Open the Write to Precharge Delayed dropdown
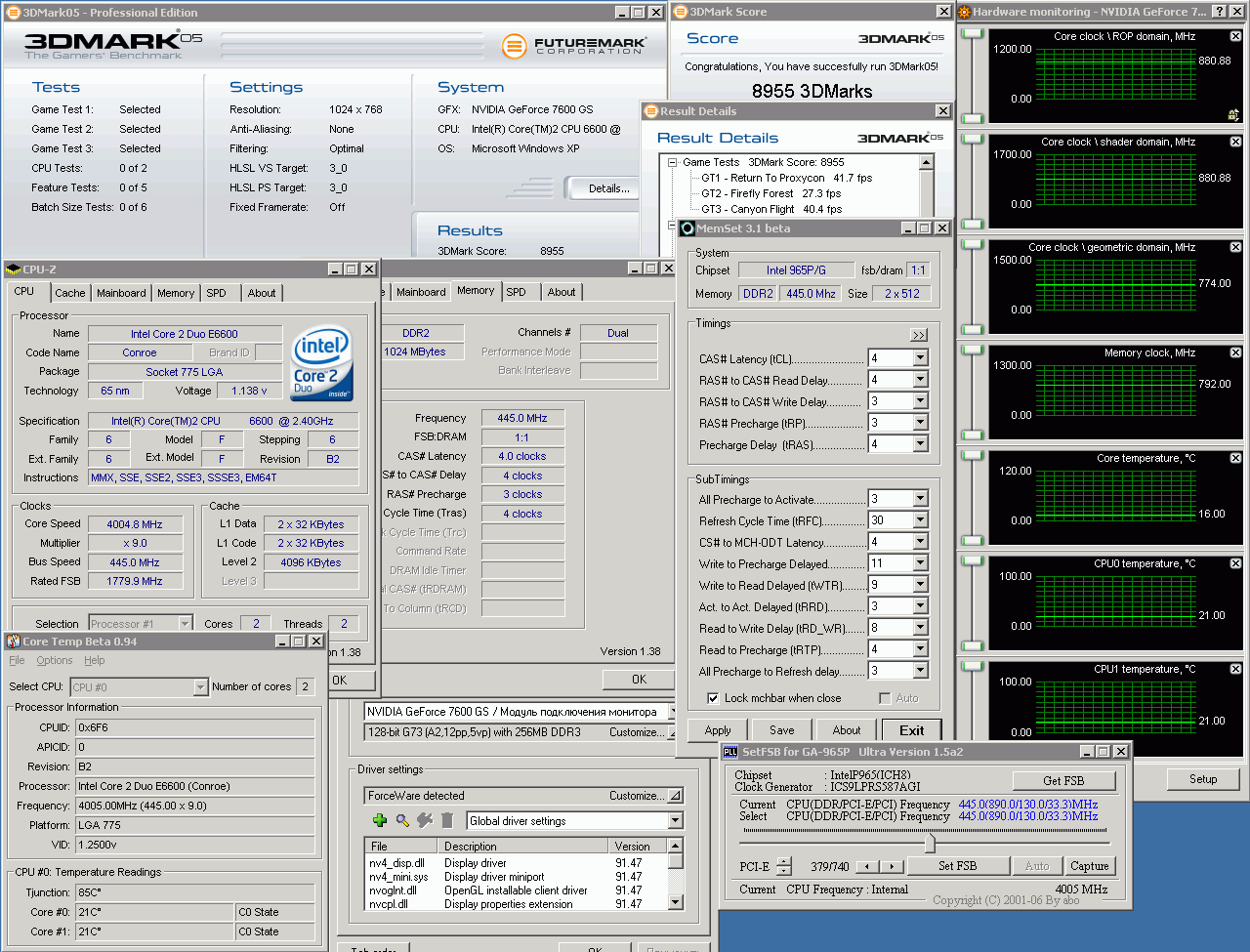The height and width of the screenshot is (952, 1250). (x=920, y=563)
